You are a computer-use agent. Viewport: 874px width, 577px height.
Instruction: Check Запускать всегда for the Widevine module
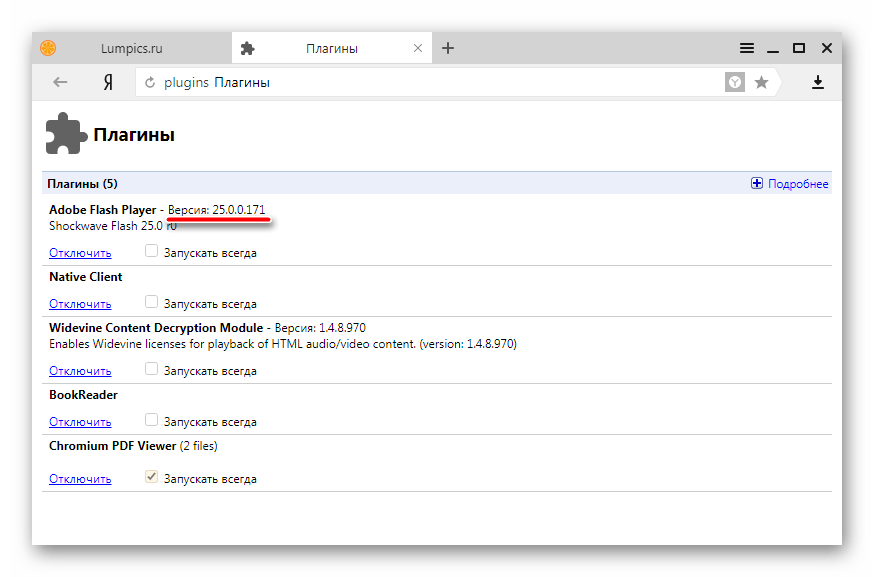tap(151, 368)
